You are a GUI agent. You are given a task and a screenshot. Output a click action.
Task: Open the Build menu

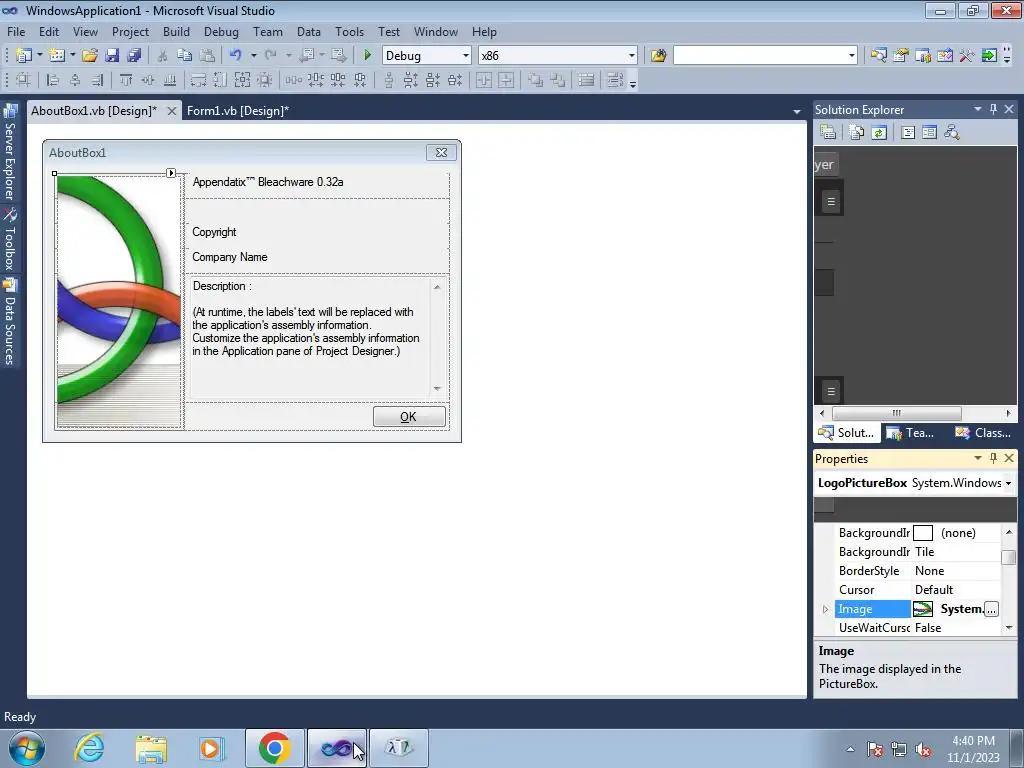(x=176, y=31)
